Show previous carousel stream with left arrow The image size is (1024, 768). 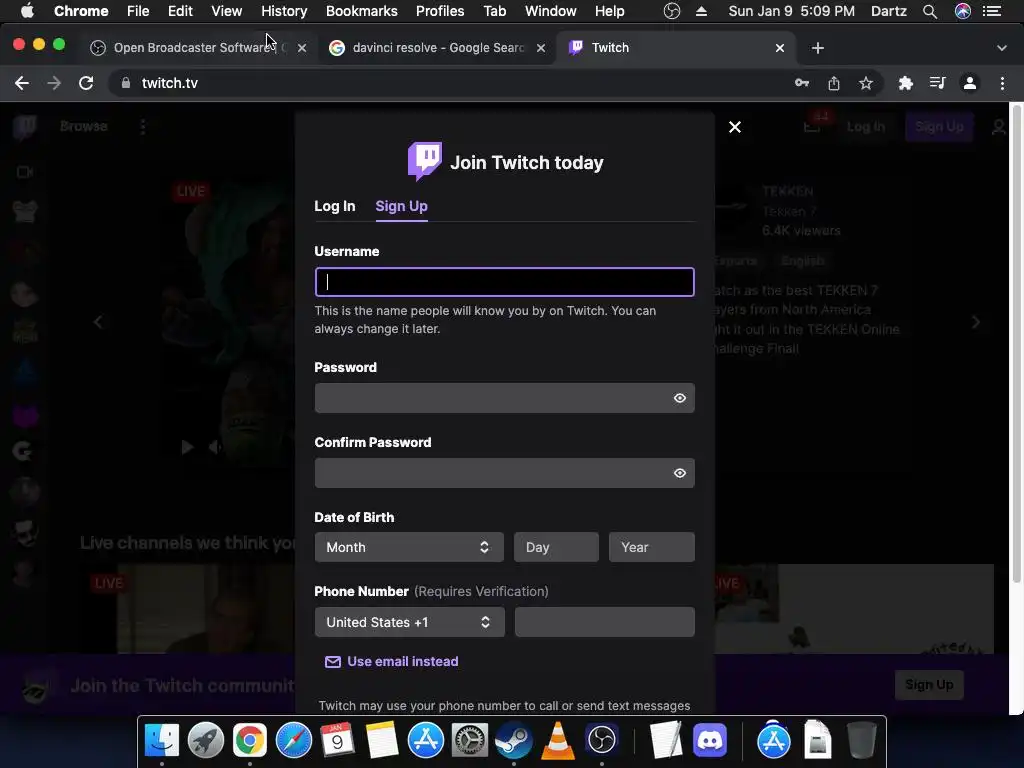coord(98,322)
